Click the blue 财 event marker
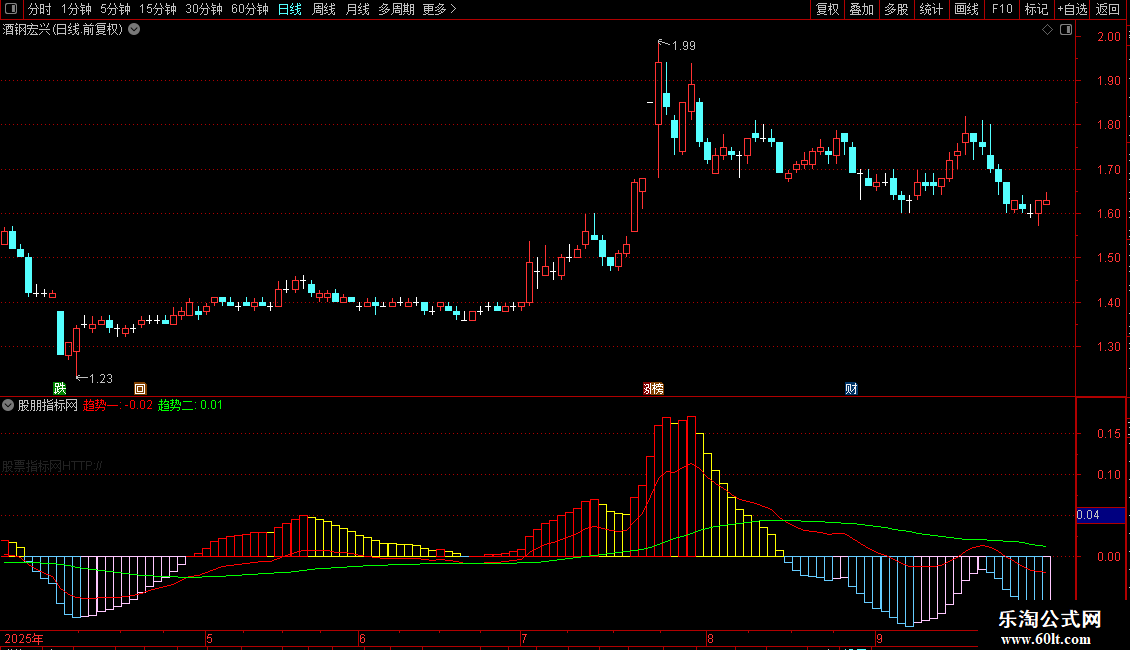1130x650 pixels. tap(851, 388)
